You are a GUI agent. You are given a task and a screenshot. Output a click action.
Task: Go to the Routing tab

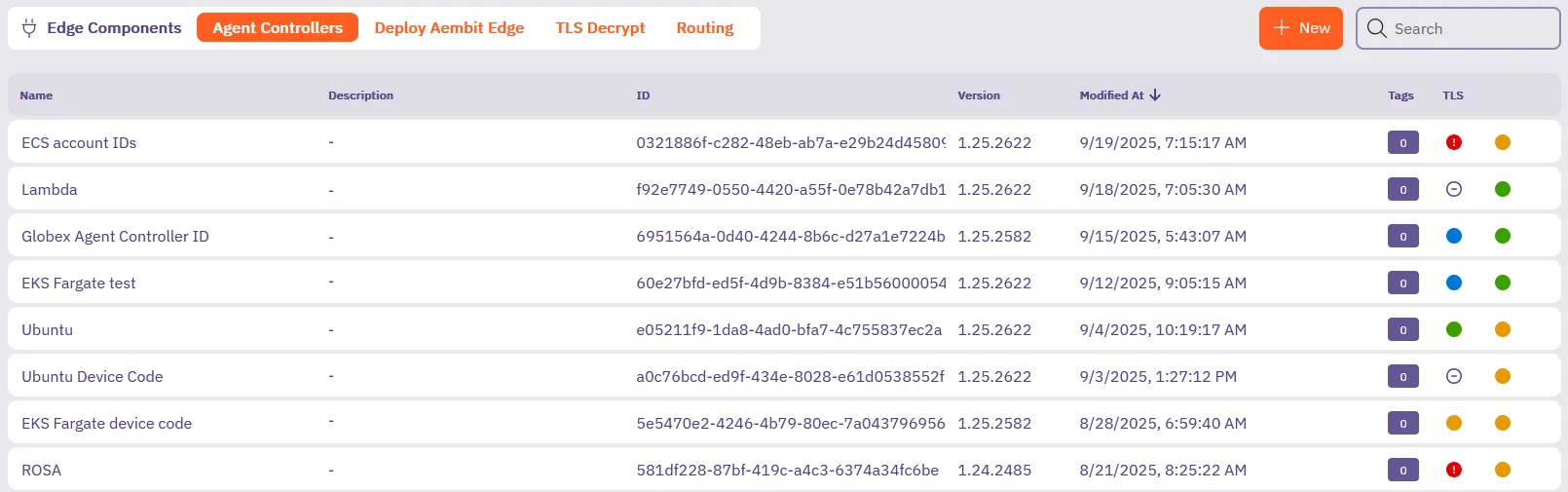click(x=705, y=28)
